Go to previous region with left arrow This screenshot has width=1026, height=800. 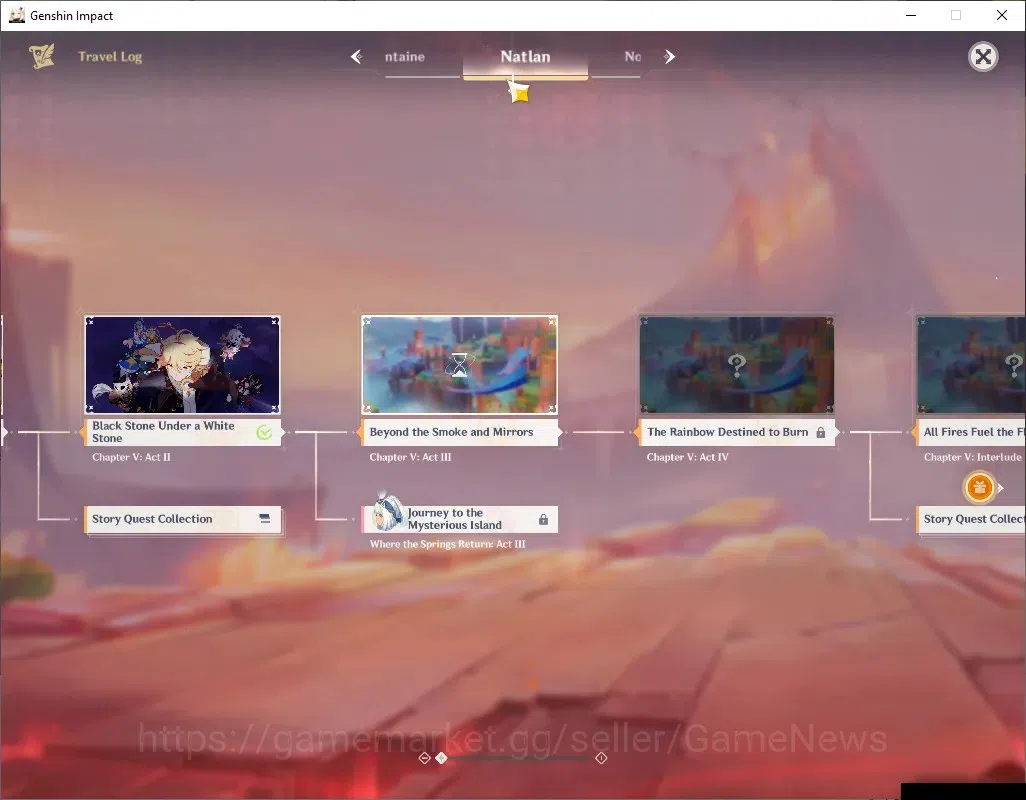tap(357, 57)
